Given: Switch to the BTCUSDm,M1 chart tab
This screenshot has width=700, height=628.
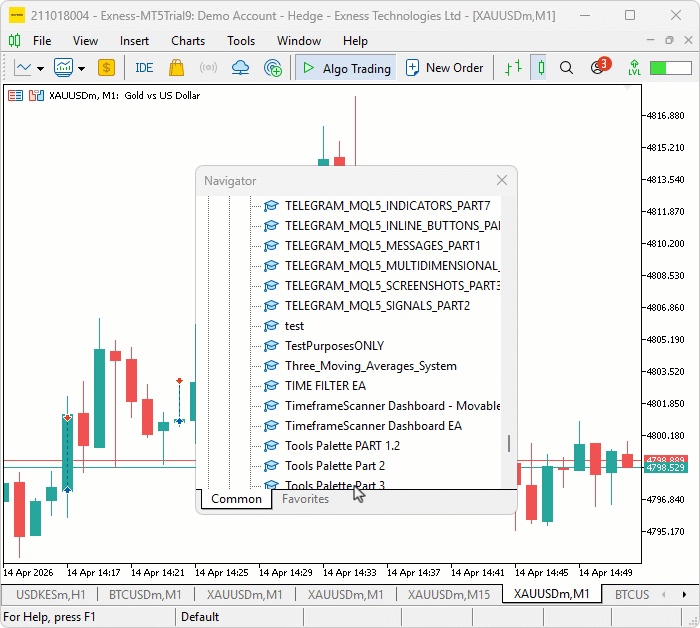Looking at the screenshot, I should [x=145, y=595].
